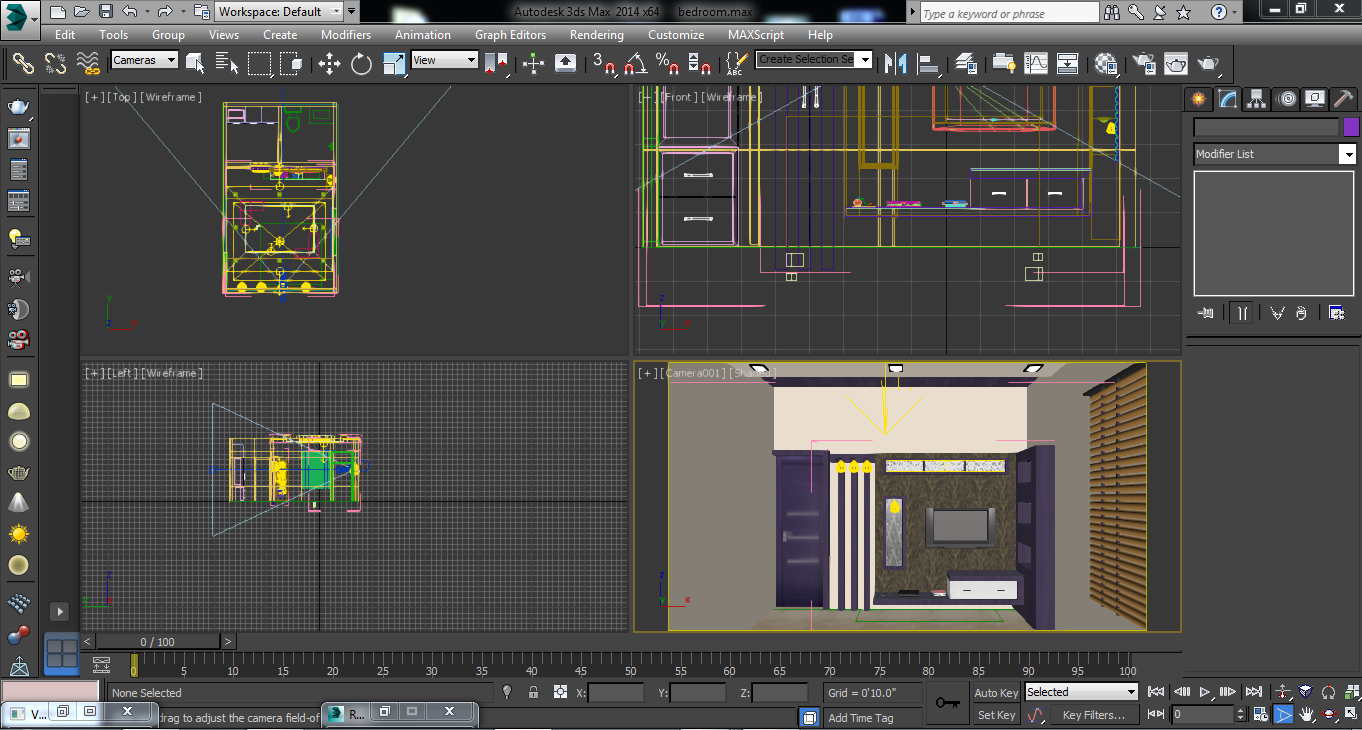Click the purple object color swatch
This screenshot has height=730, width=1362.
click(x=1351, y=127)
